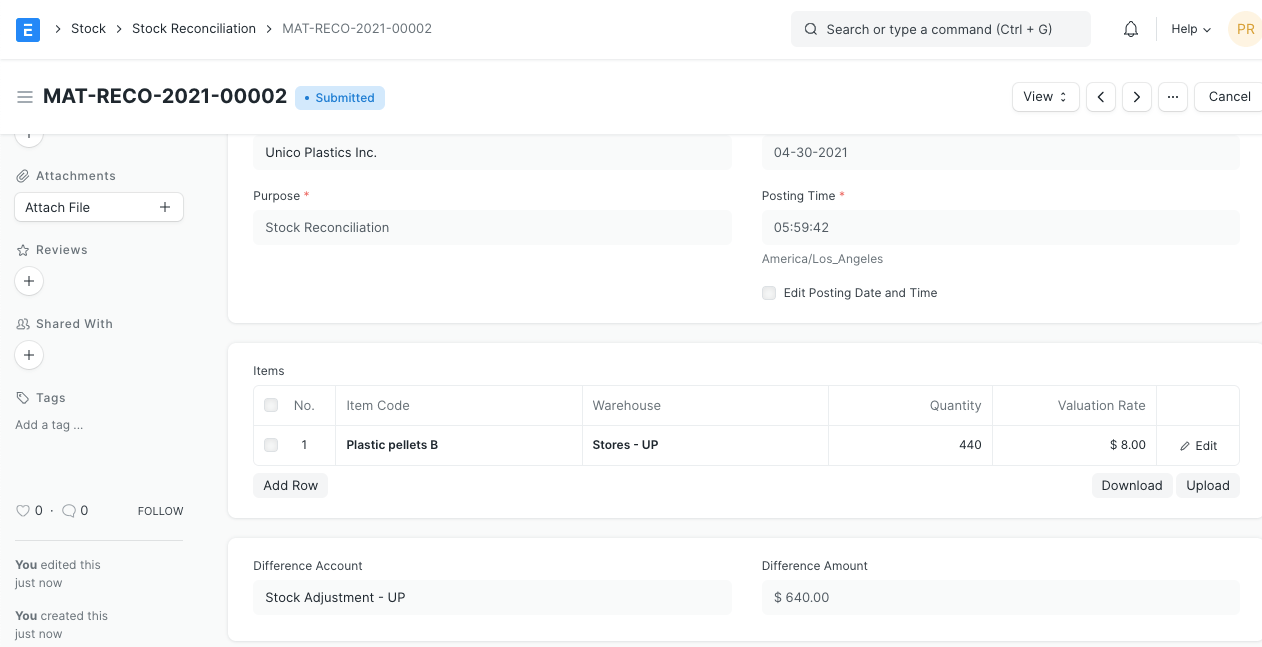Click the ERPNext logo icon
Viewport: 1262px width, 647px height.
click(x=28, y=29)
